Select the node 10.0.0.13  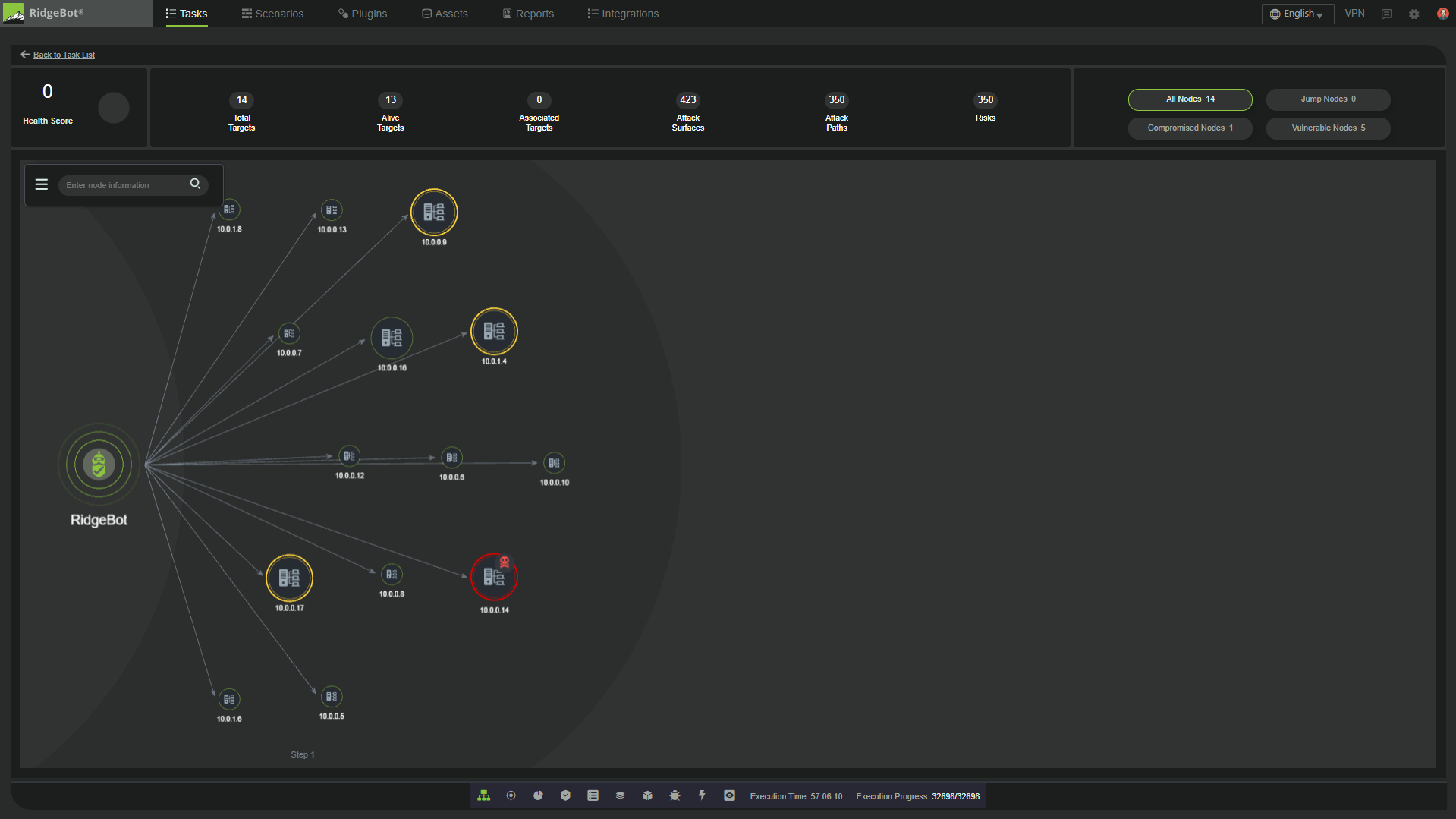click(332, 210)
